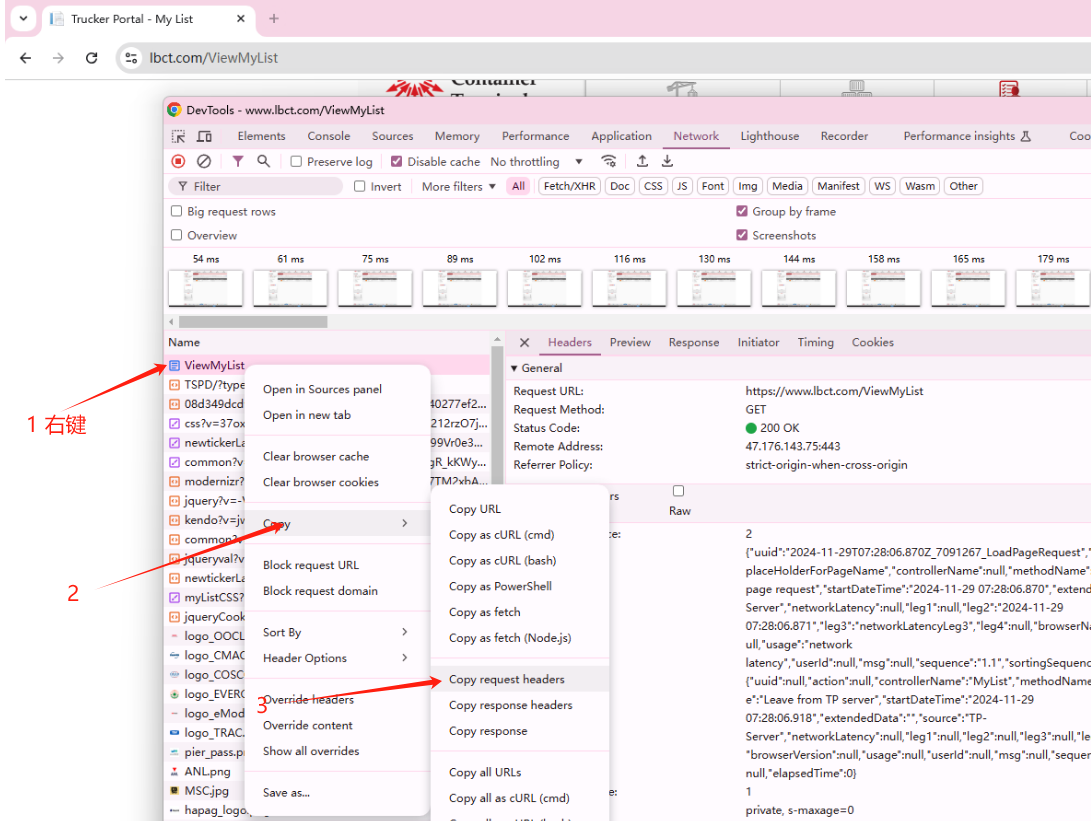Choose Block request URL
This screenshot has height=821, width=1091.
click(x=337, y=565)
